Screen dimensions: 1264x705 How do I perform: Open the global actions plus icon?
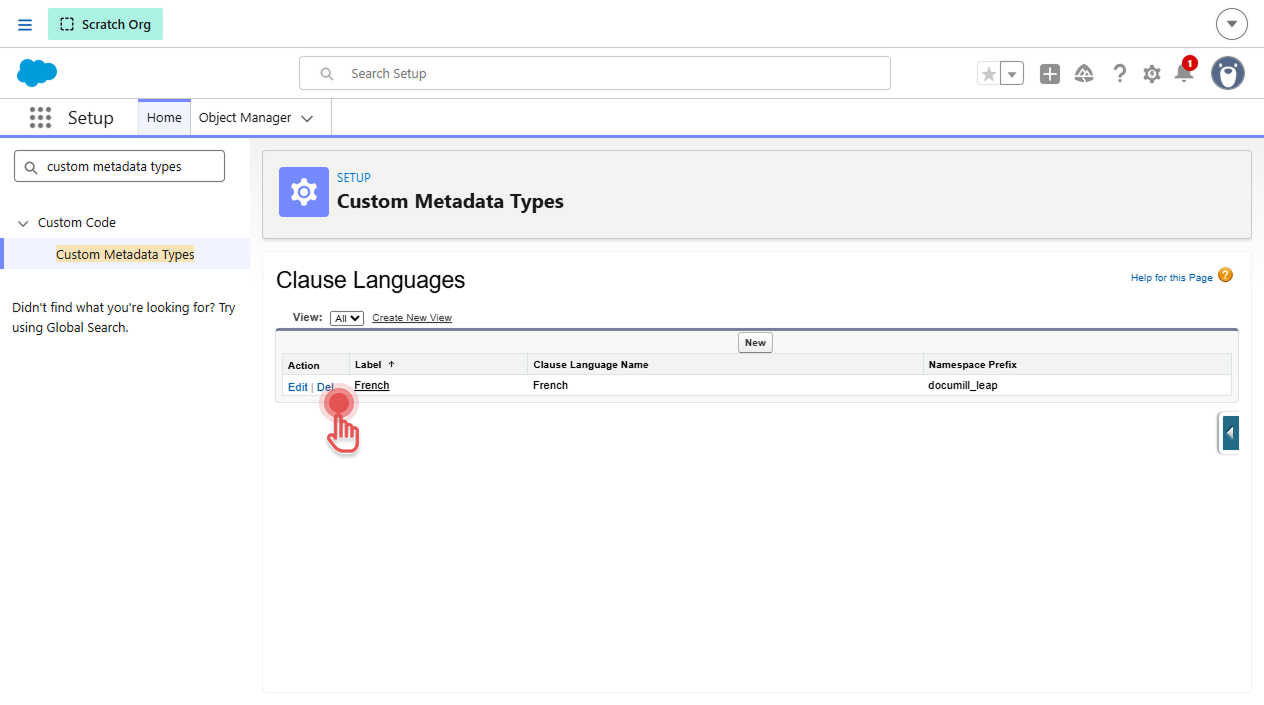[x=1049, y=74]
